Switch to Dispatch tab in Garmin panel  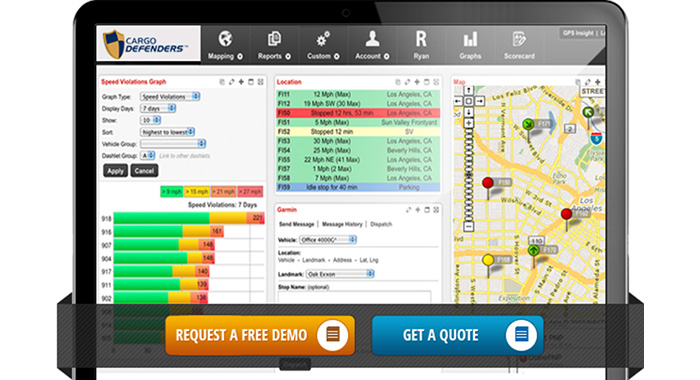coord(381,224)
